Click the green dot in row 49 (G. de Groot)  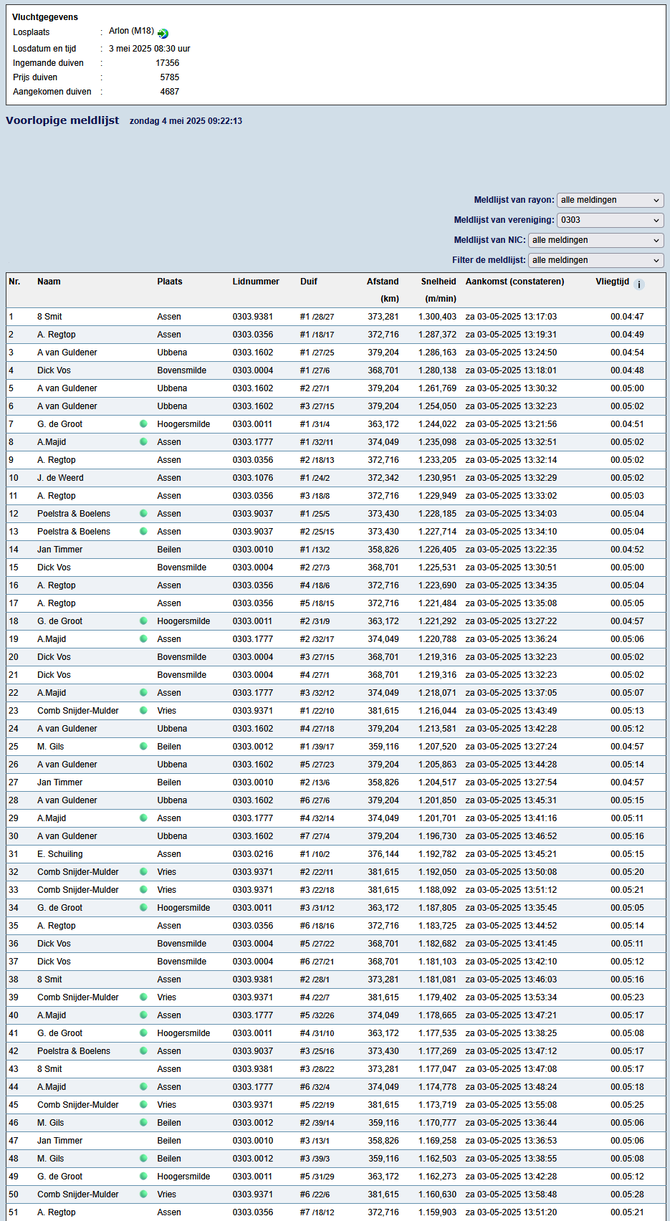tap(143, 1177)
